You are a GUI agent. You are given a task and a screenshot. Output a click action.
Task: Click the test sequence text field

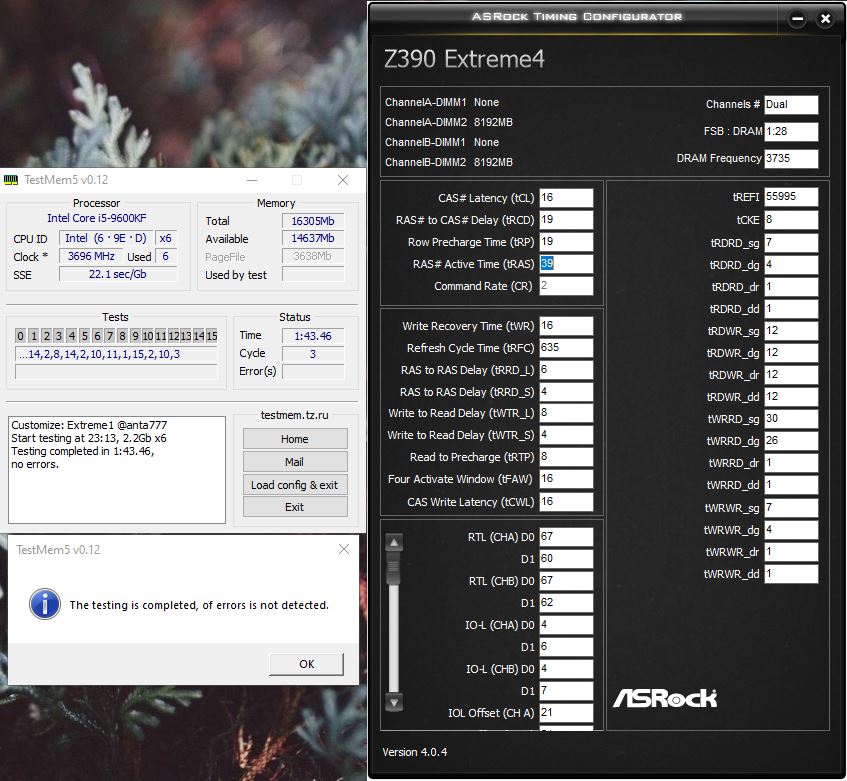[x=116, y=354]
